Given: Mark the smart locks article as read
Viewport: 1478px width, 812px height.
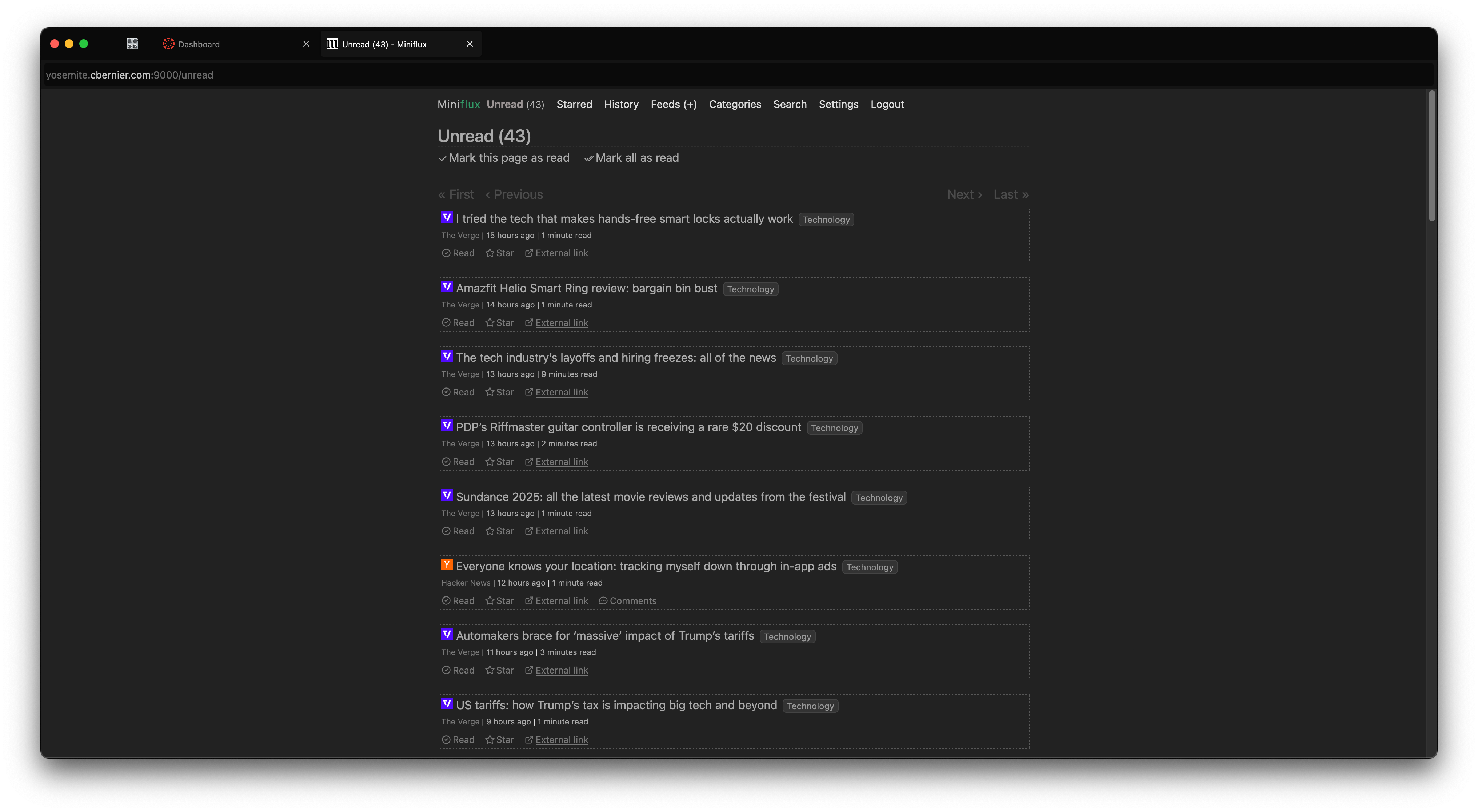Looking at the screenshot, I should [458, 253].
